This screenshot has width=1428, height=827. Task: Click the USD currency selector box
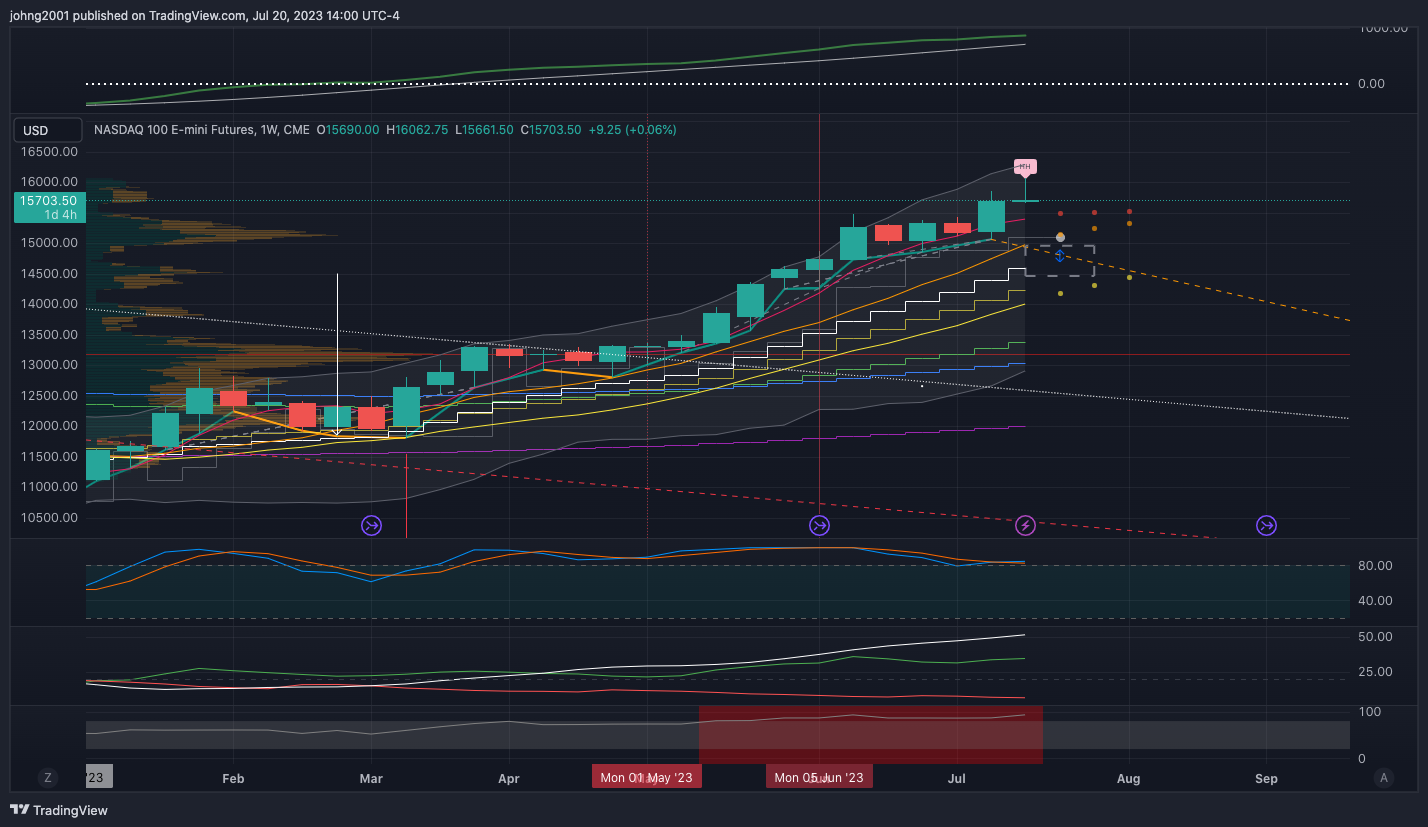click(x=49, y=131)
